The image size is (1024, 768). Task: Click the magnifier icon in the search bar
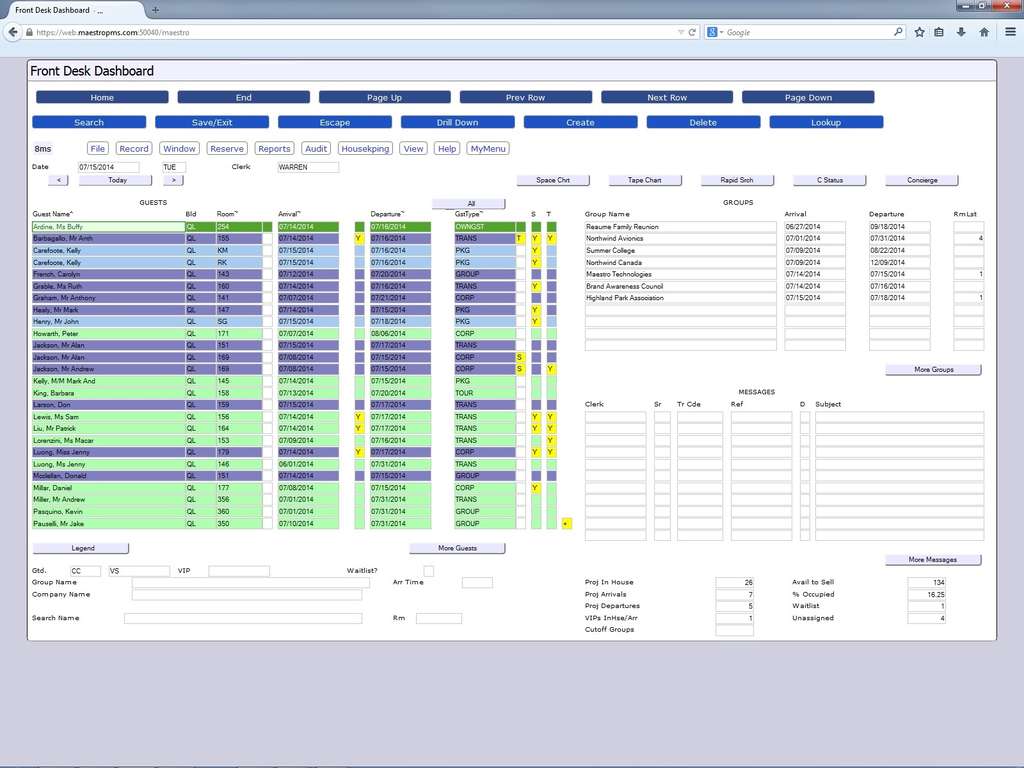(898, 31)
